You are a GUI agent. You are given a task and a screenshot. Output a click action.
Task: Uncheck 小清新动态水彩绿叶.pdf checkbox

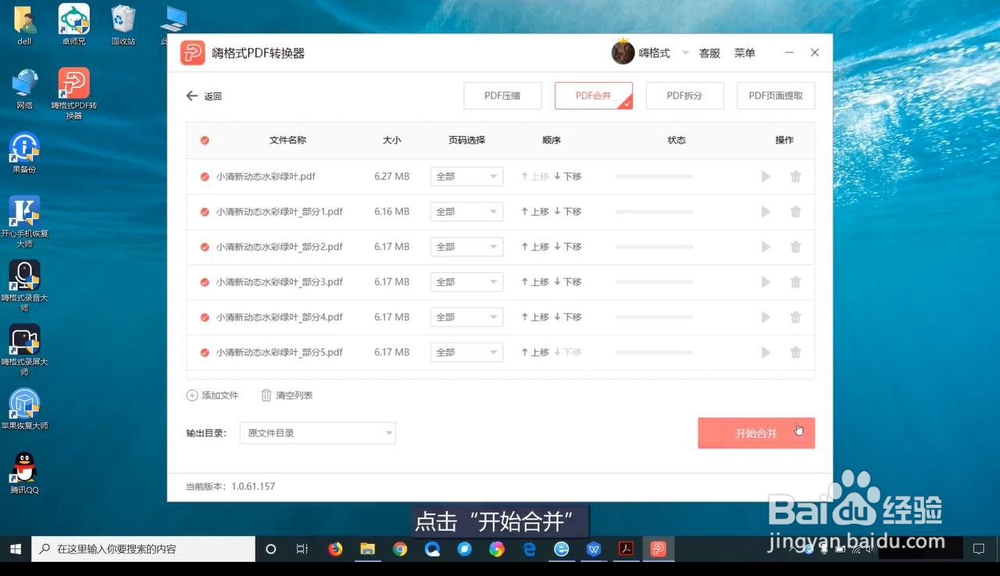[205, 177]
